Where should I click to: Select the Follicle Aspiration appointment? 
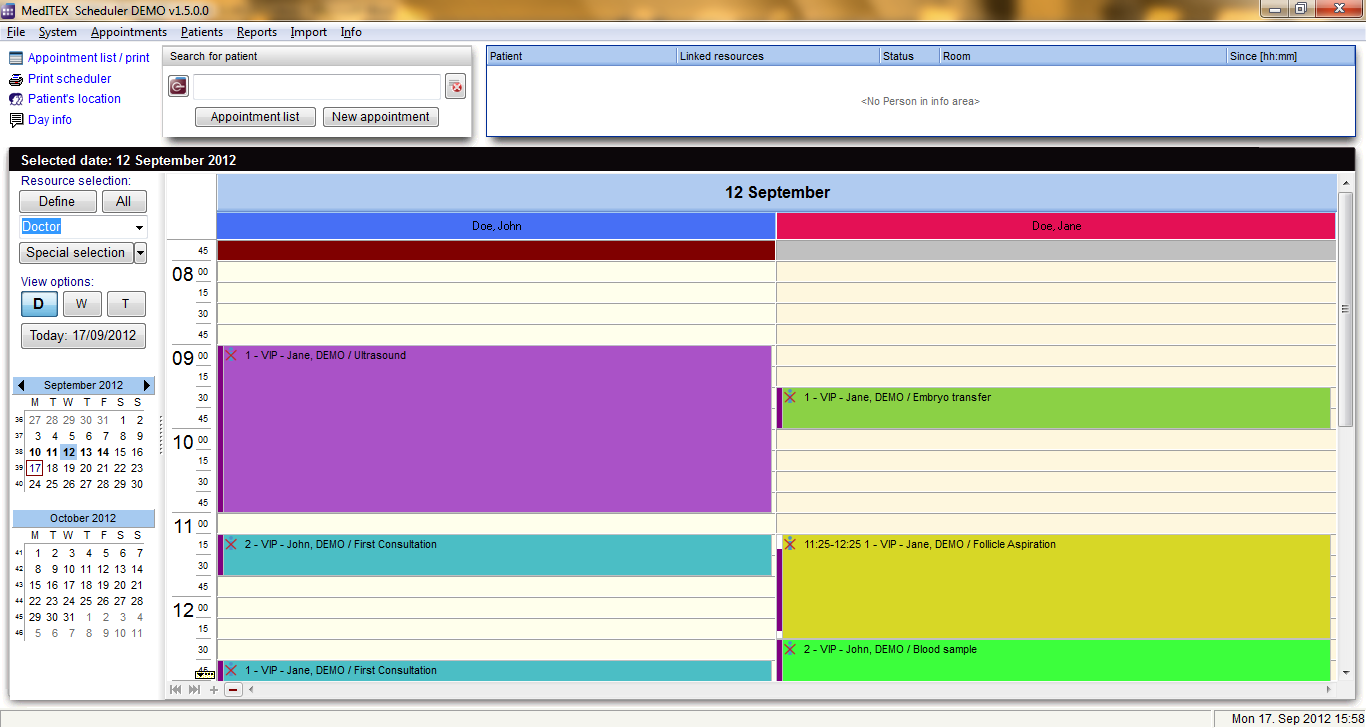(1054, 587)
